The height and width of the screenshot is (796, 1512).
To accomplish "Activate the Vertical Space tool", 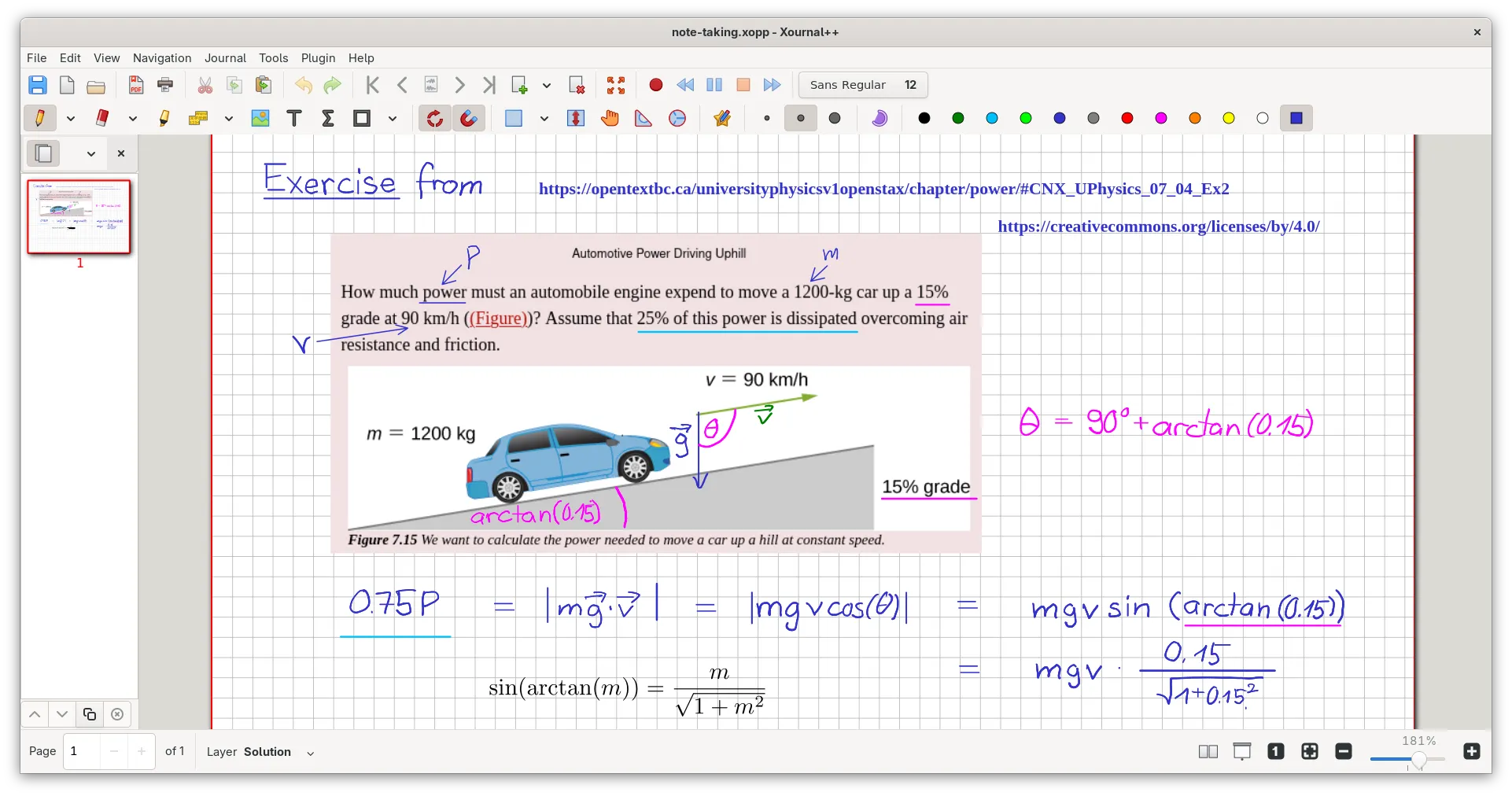I will 576,118.
